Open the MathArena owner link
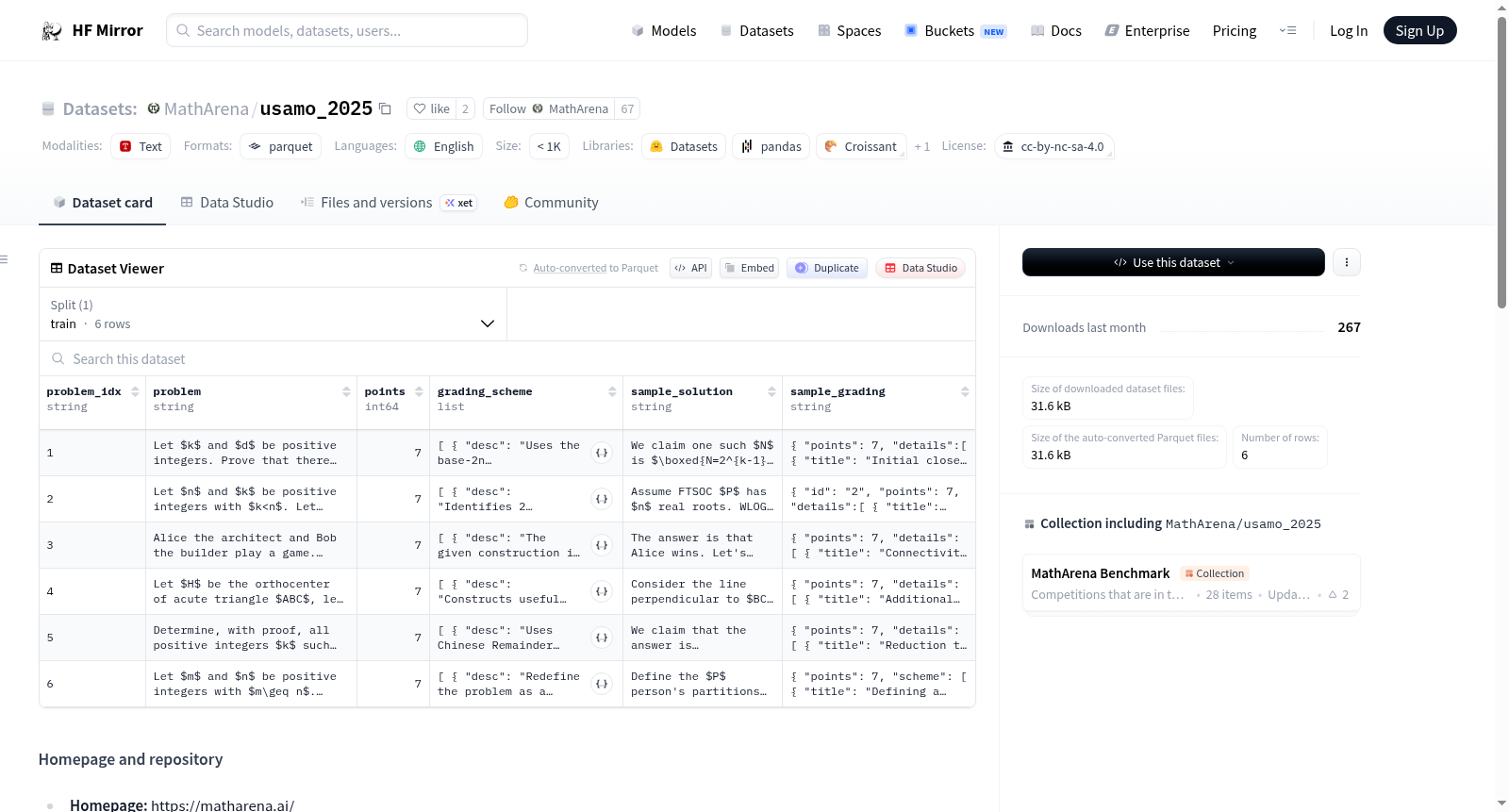This screenshot has height=812, width=1509. pos(207,109)
